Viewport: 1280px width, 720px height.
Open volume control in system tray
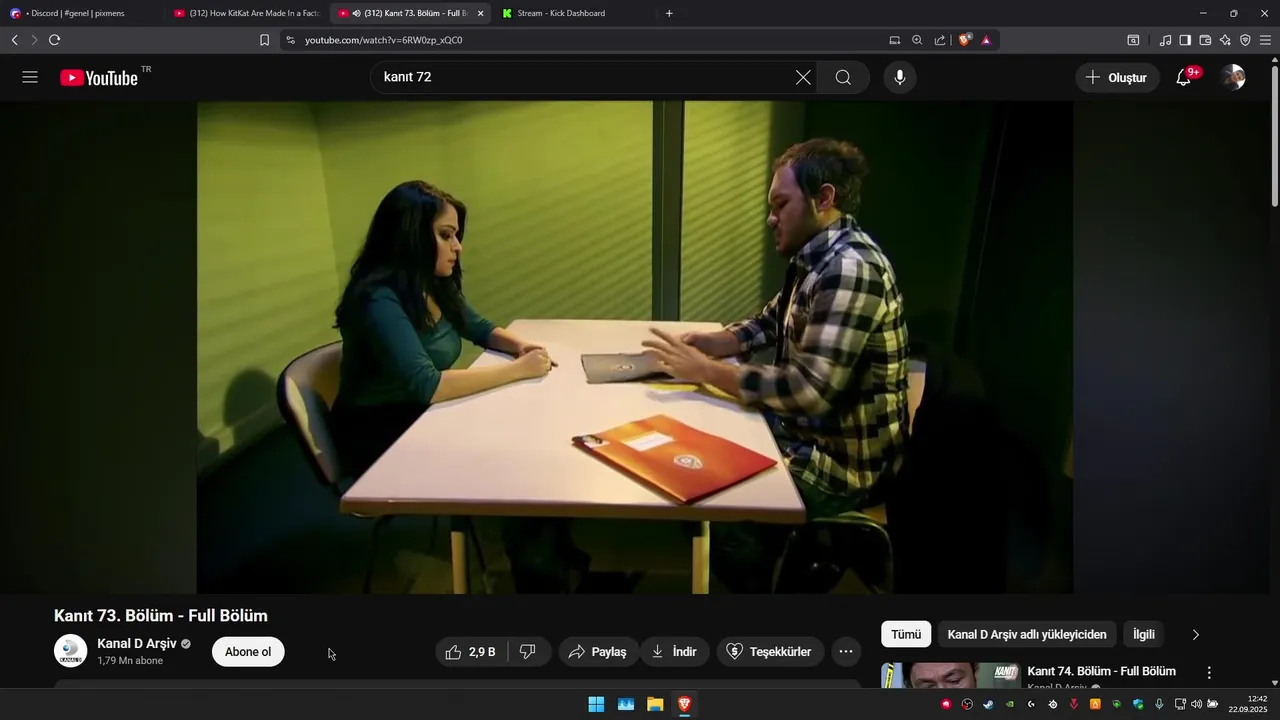coord(1196,704)
